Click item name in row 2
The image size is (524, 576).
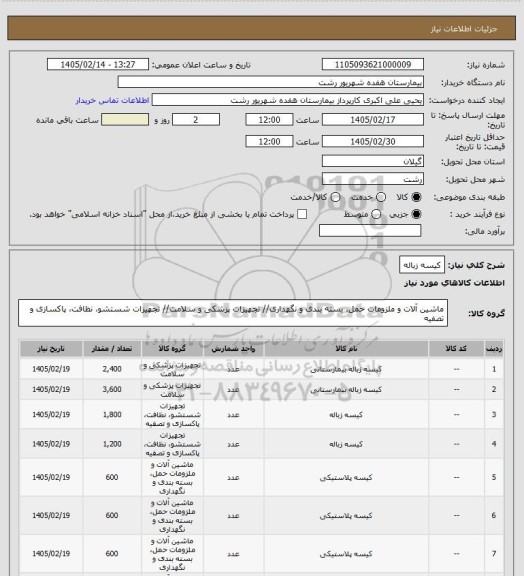point(346,389)
